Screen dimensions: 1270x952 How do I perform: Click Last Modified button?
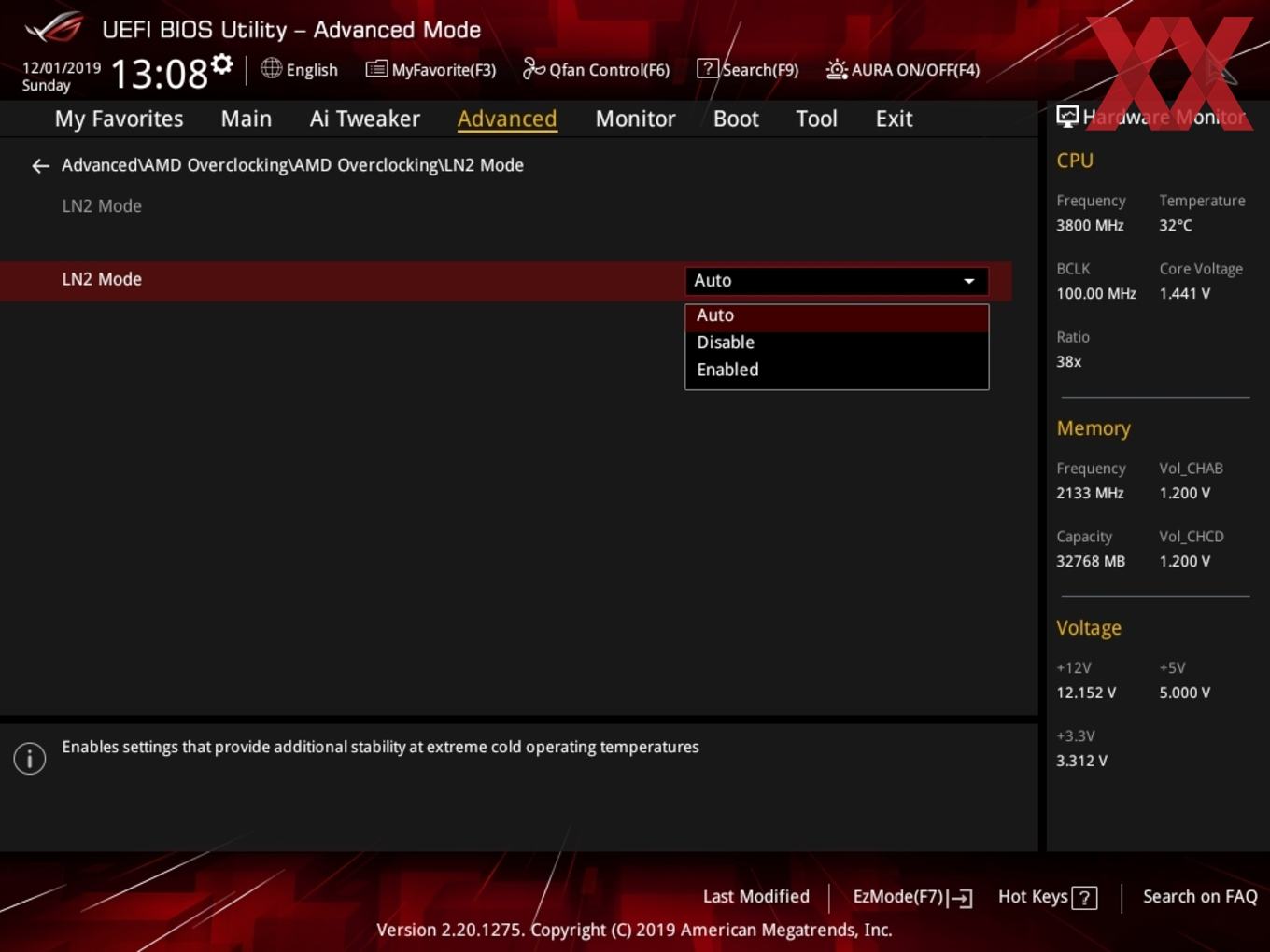(x=755, y=896)
